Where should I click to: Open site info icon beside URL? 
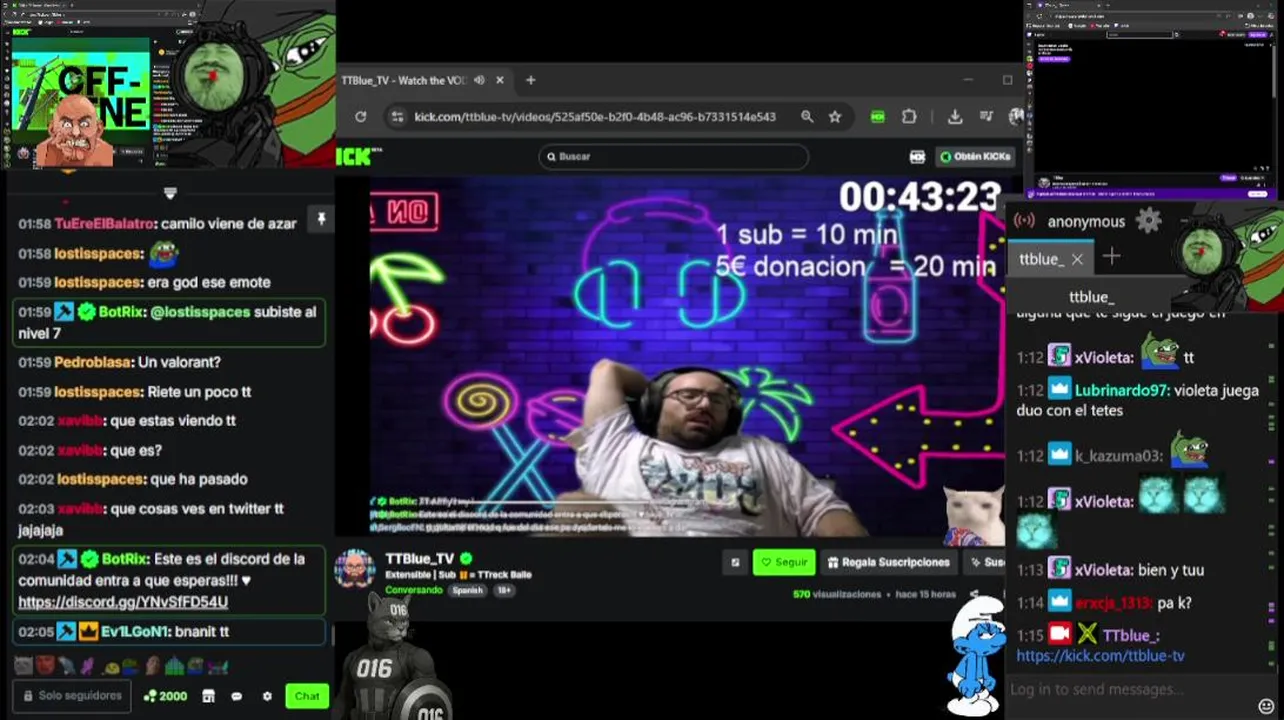397,117
